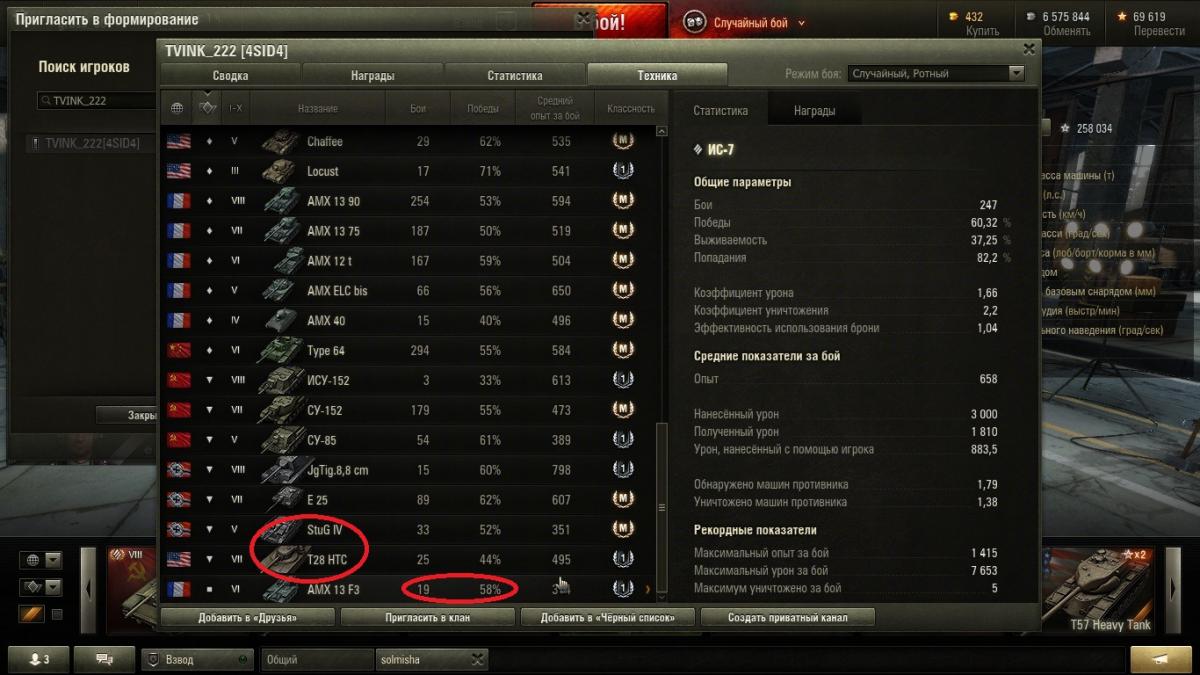Open the contacts icon showing 3 online
The height and width of the screenshot is (675, 1200).
[39, 659]
